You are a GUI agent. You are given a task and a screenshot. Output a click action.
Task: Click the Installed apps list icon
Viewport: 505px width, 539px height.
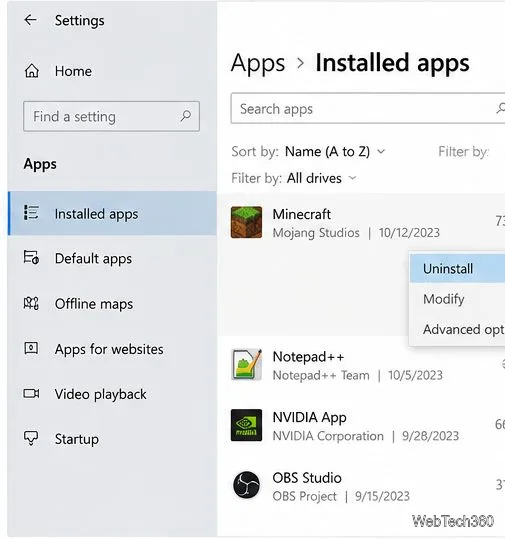[x=31, y=212]
